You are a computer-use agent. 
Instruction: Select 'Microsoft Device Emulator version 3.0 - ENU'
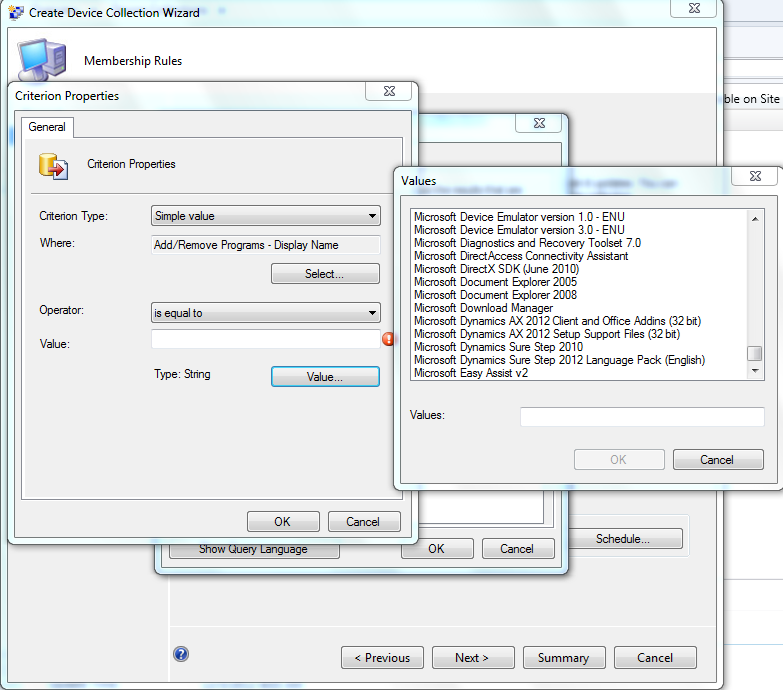click(519, 230)
